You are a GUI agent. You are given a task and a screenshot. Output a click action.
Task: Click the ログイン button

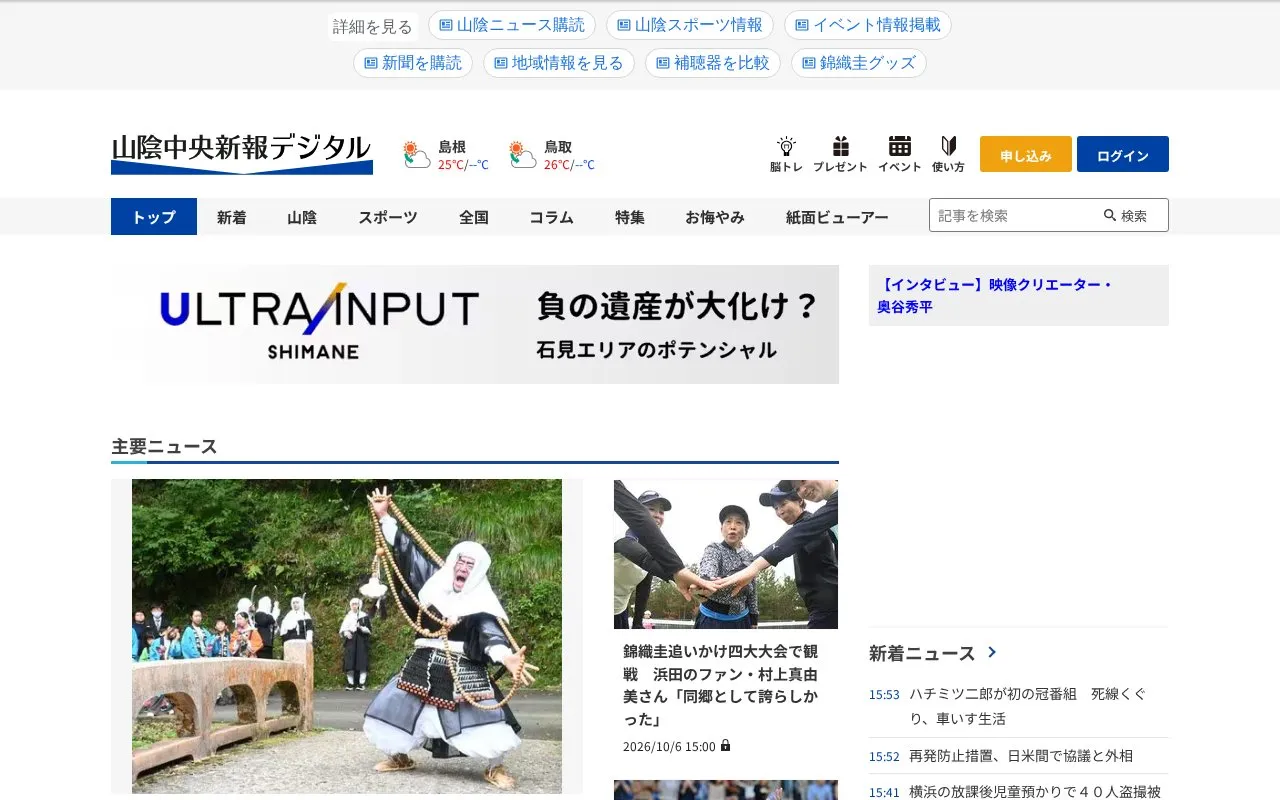(1123, 154)
